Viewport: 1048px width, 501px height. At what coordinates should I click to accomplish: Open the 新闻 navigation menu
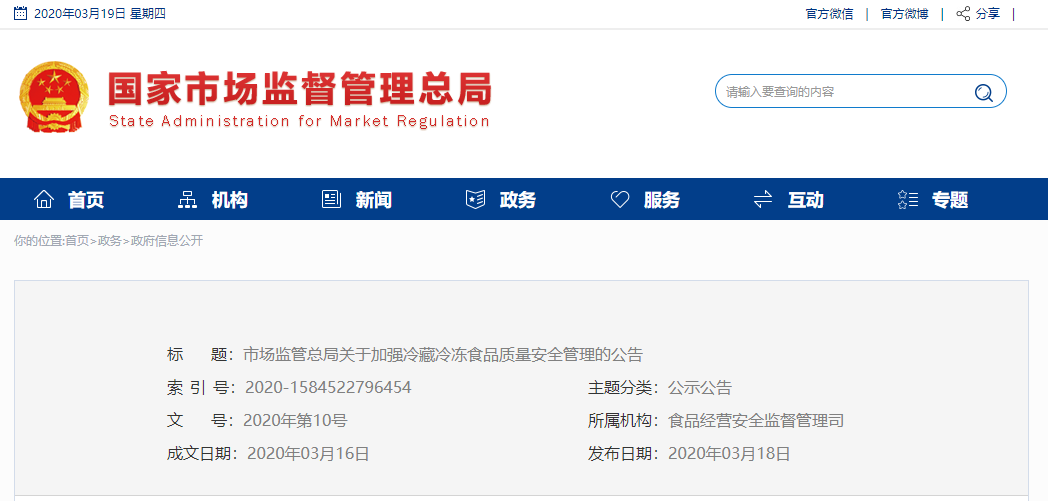point(374,200)
